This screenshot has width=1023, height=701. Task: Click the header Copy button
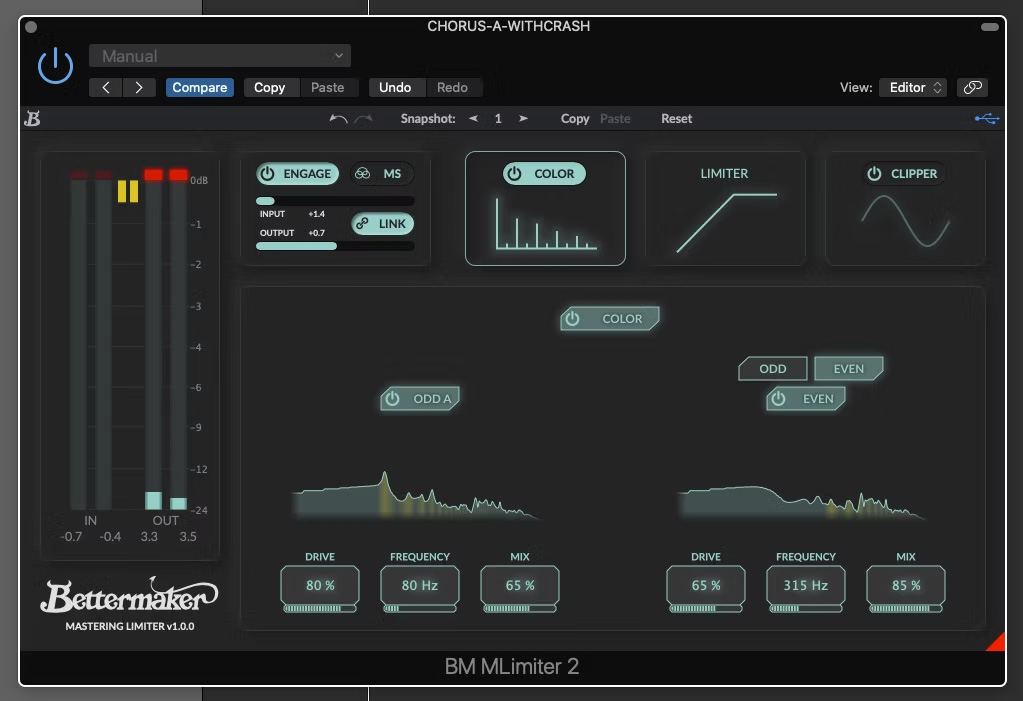tap(269, 87)
